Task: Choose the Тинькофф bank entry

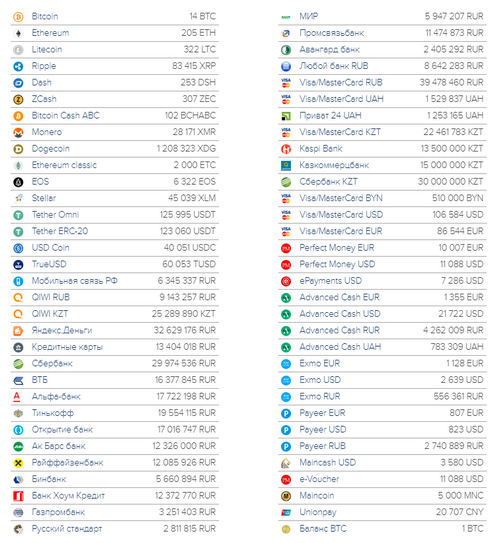Action: click(x=115, y=413)
